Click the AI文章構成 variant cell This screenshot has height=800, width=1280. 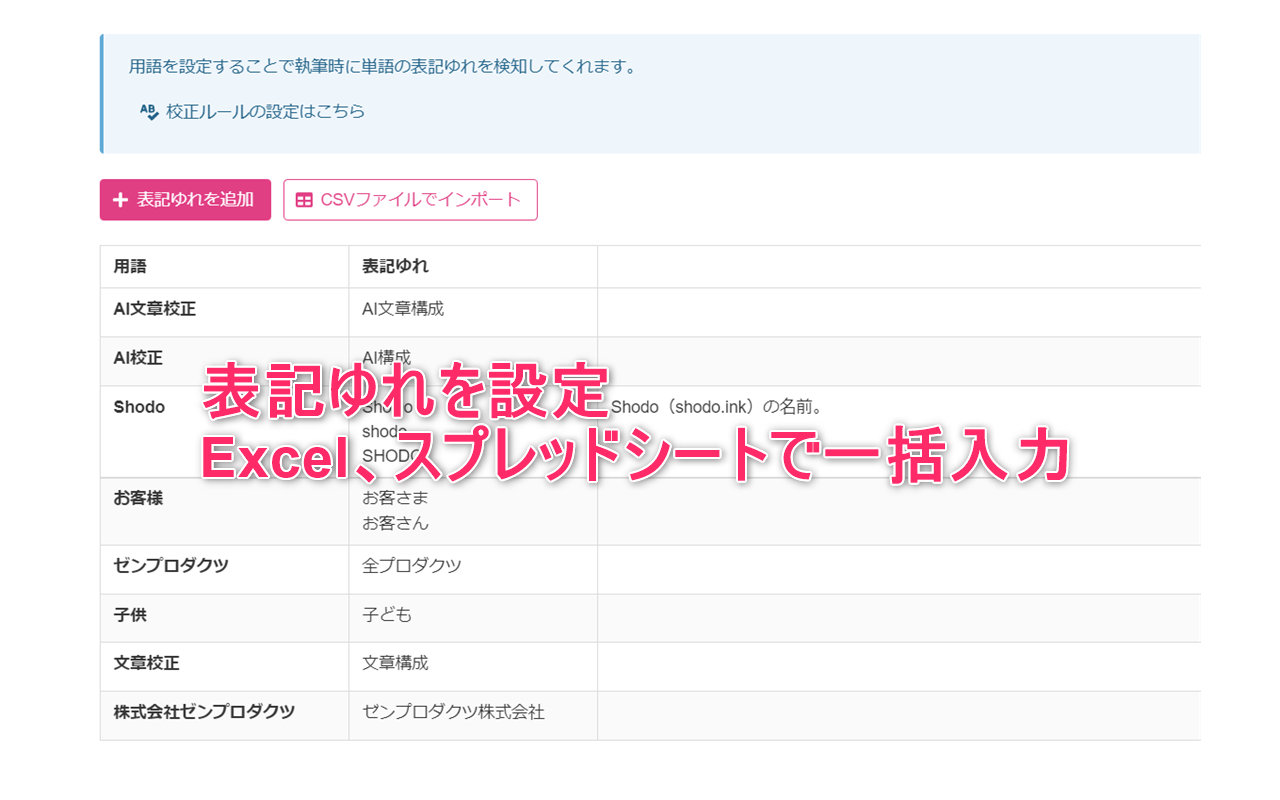click(x=473, y=312)
